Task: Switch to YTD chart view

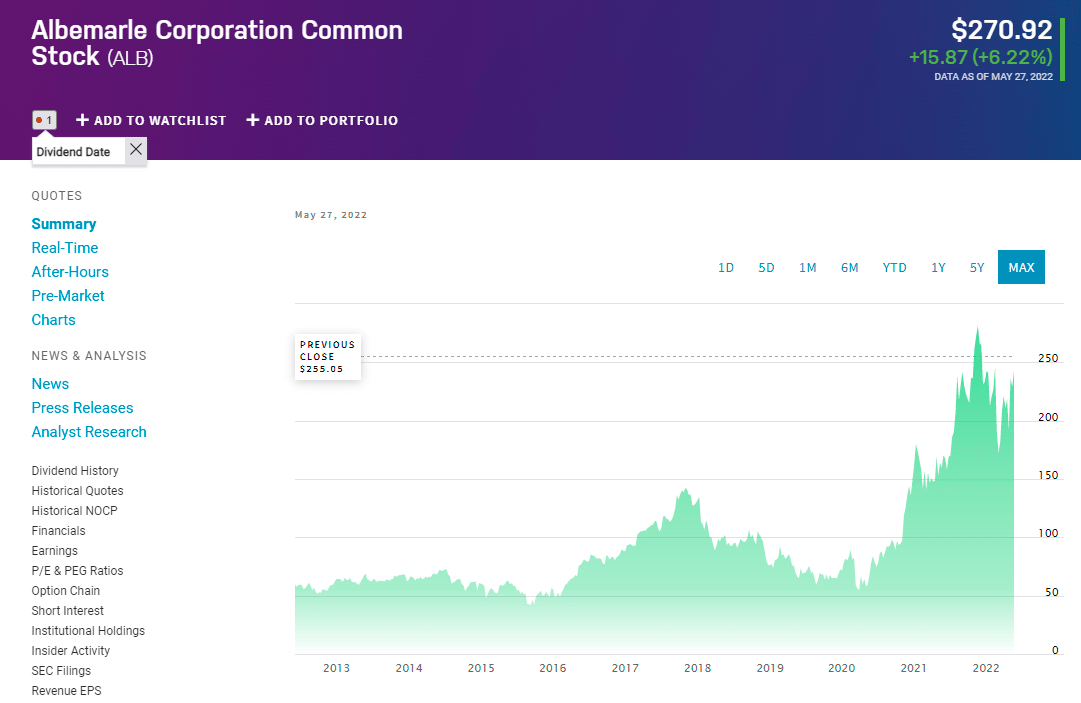Action: (894, 267)
